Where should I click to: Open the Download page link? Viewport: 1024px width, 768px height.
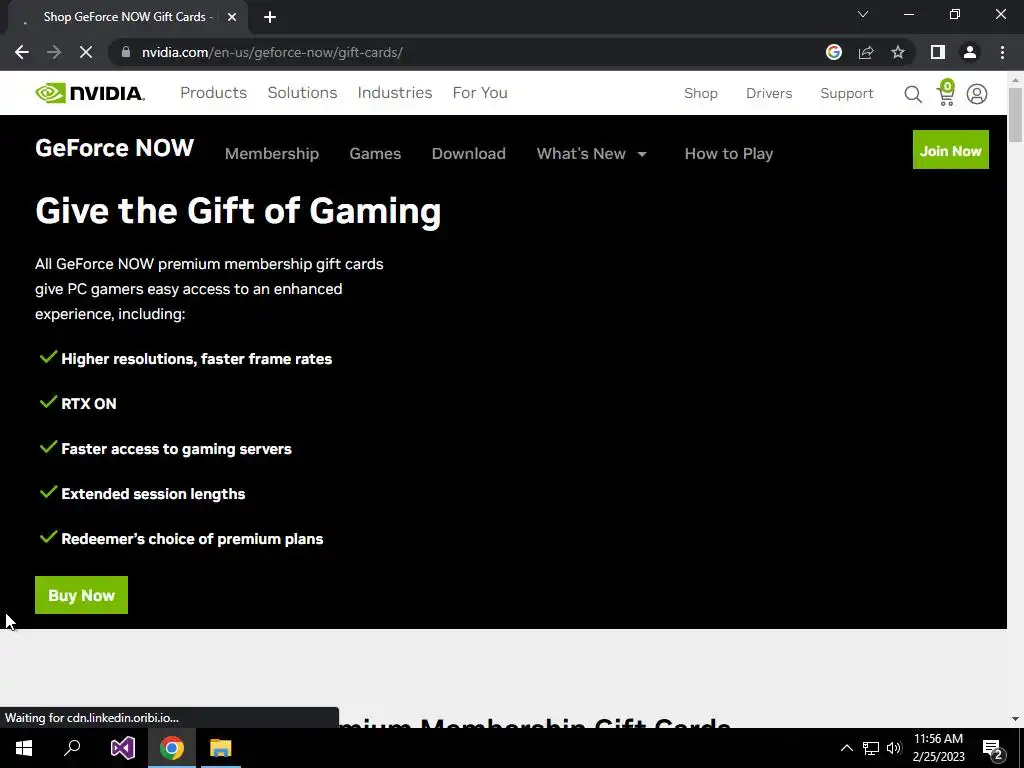point(469,153)
